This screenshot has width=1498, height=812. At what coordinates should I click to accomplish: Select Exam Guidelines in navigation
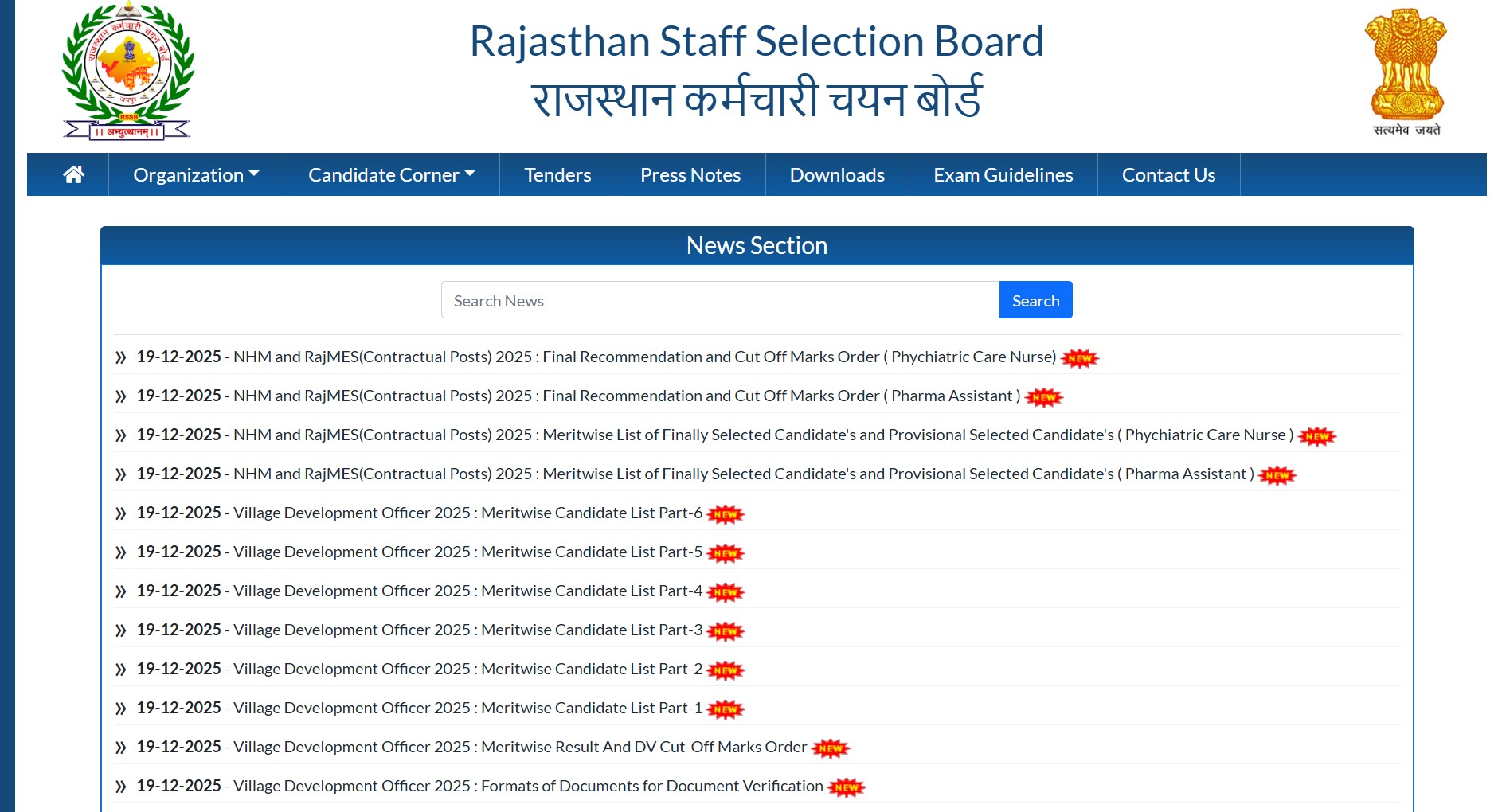point(1003,174)
